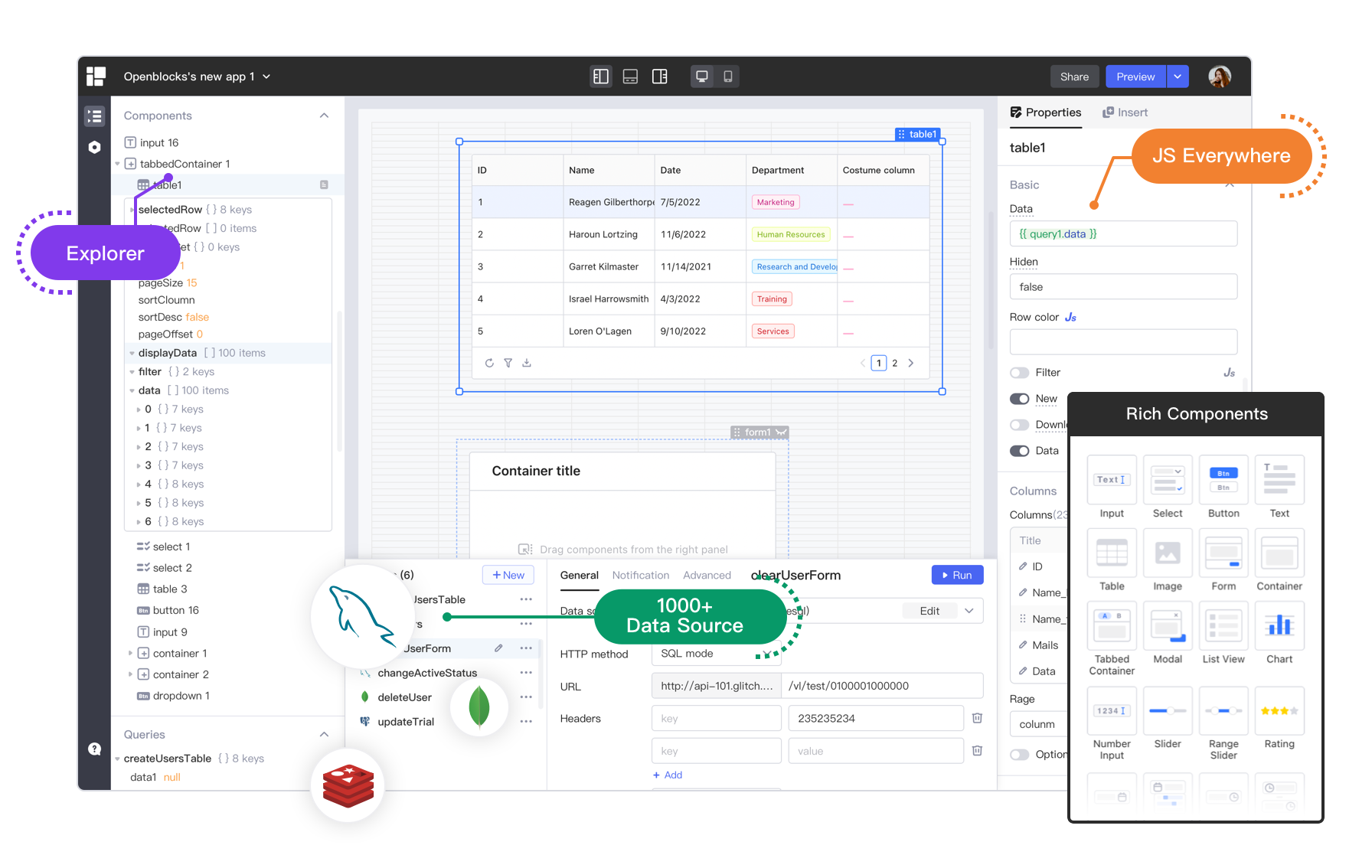The height and width of the screenshot is (868, 1372).
Task: Toggle the Data switch
Action: (x=1019, y=451)
